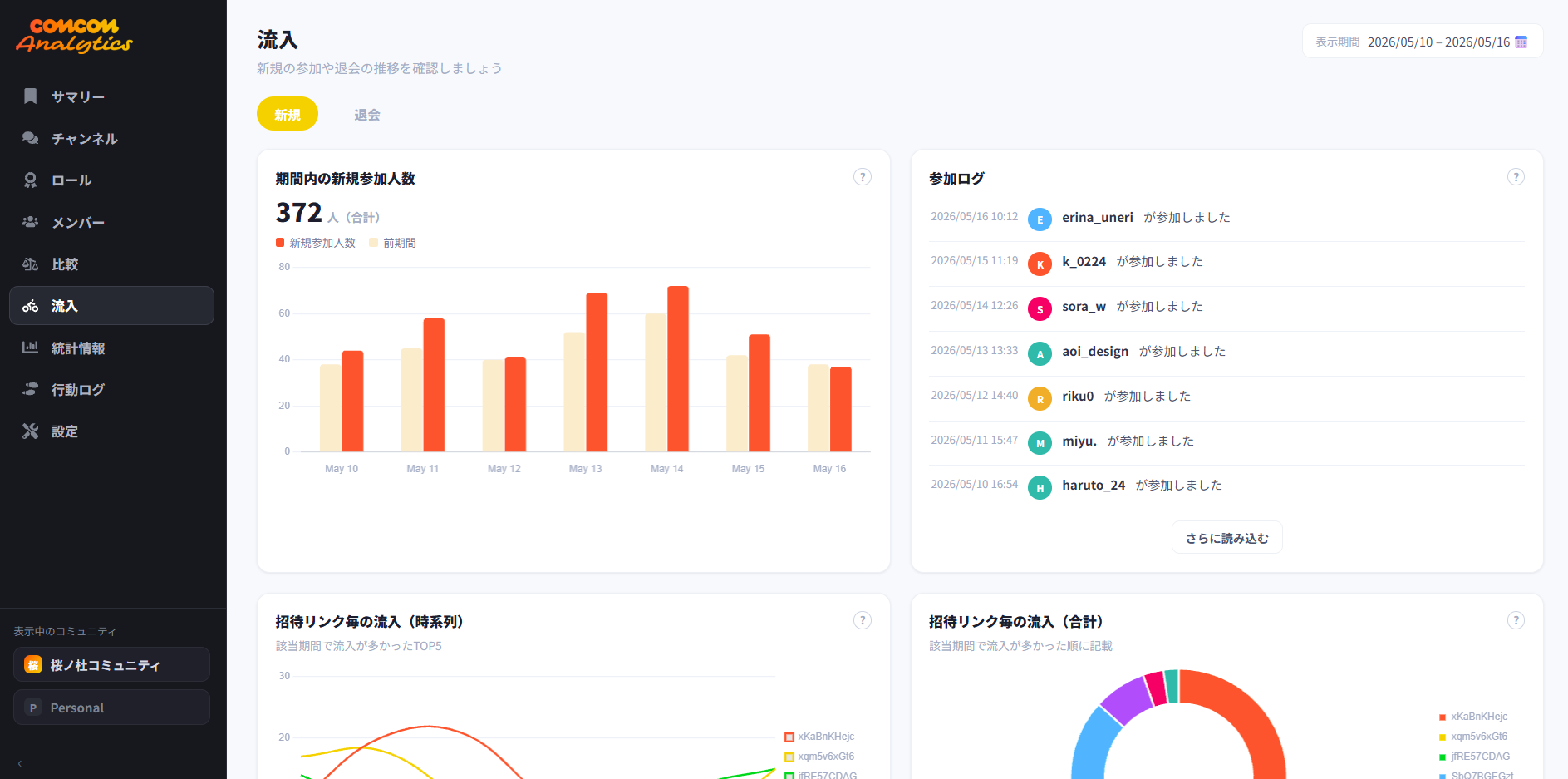Switch to 桜ノ杜コミュニティ community
The image size is (1568, 779).
pyautogui.click(x=111, y=664)
